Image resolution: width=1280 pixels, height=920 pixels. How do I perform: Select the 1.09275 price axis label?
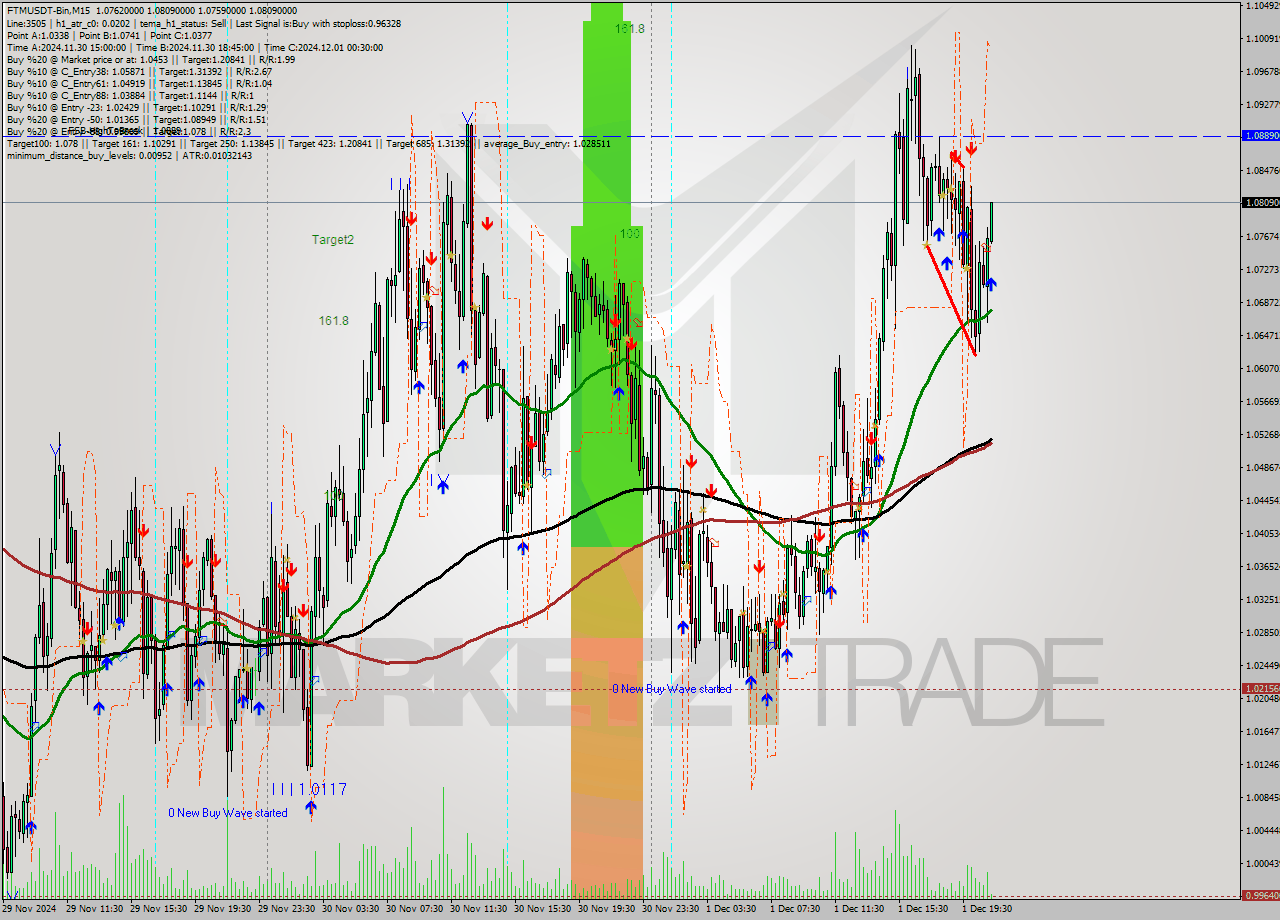(1262, 104)
